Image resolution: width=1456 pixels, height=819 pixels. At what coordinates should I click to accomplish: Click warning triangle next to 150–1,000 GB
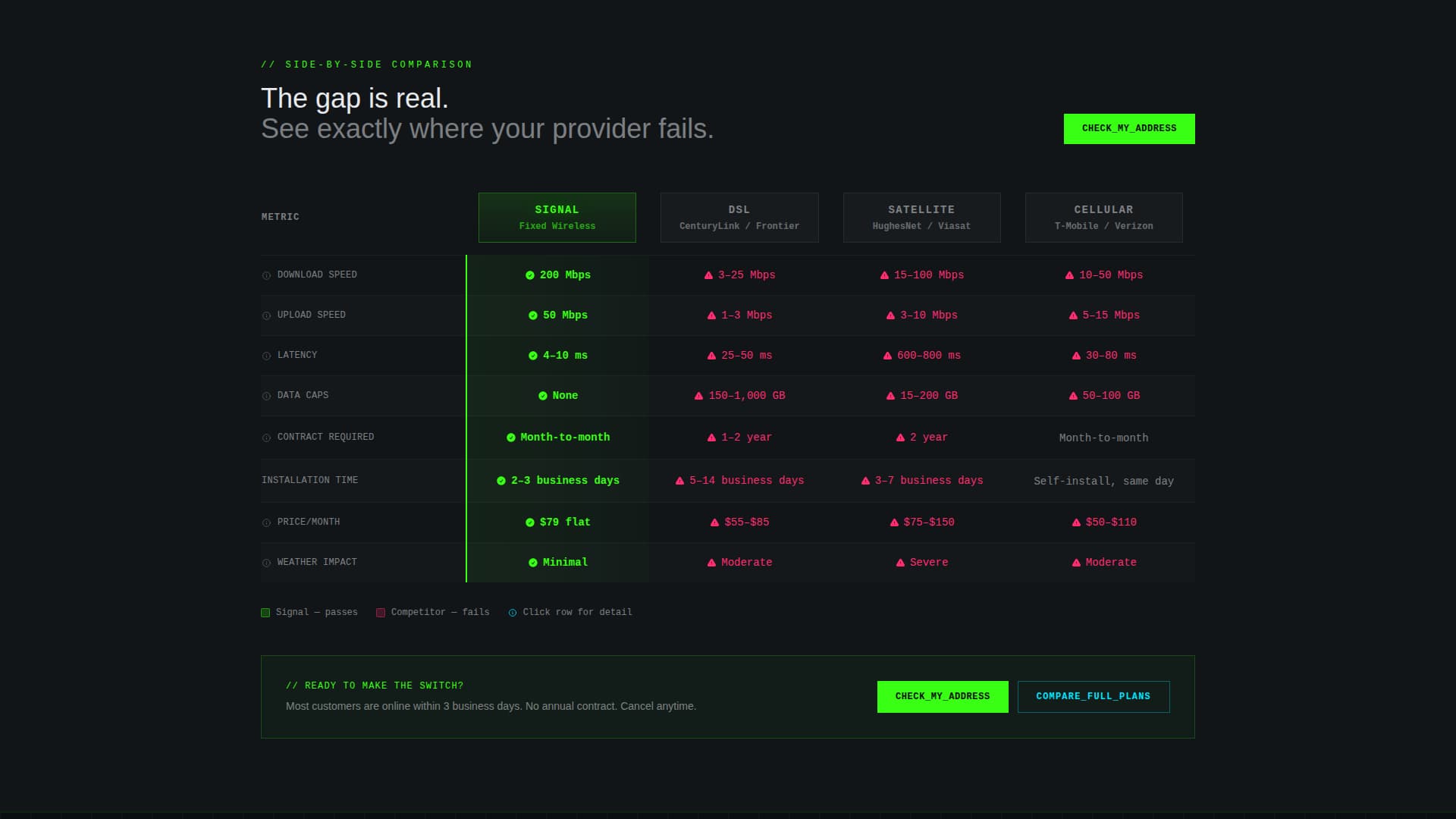click(698, 396)
